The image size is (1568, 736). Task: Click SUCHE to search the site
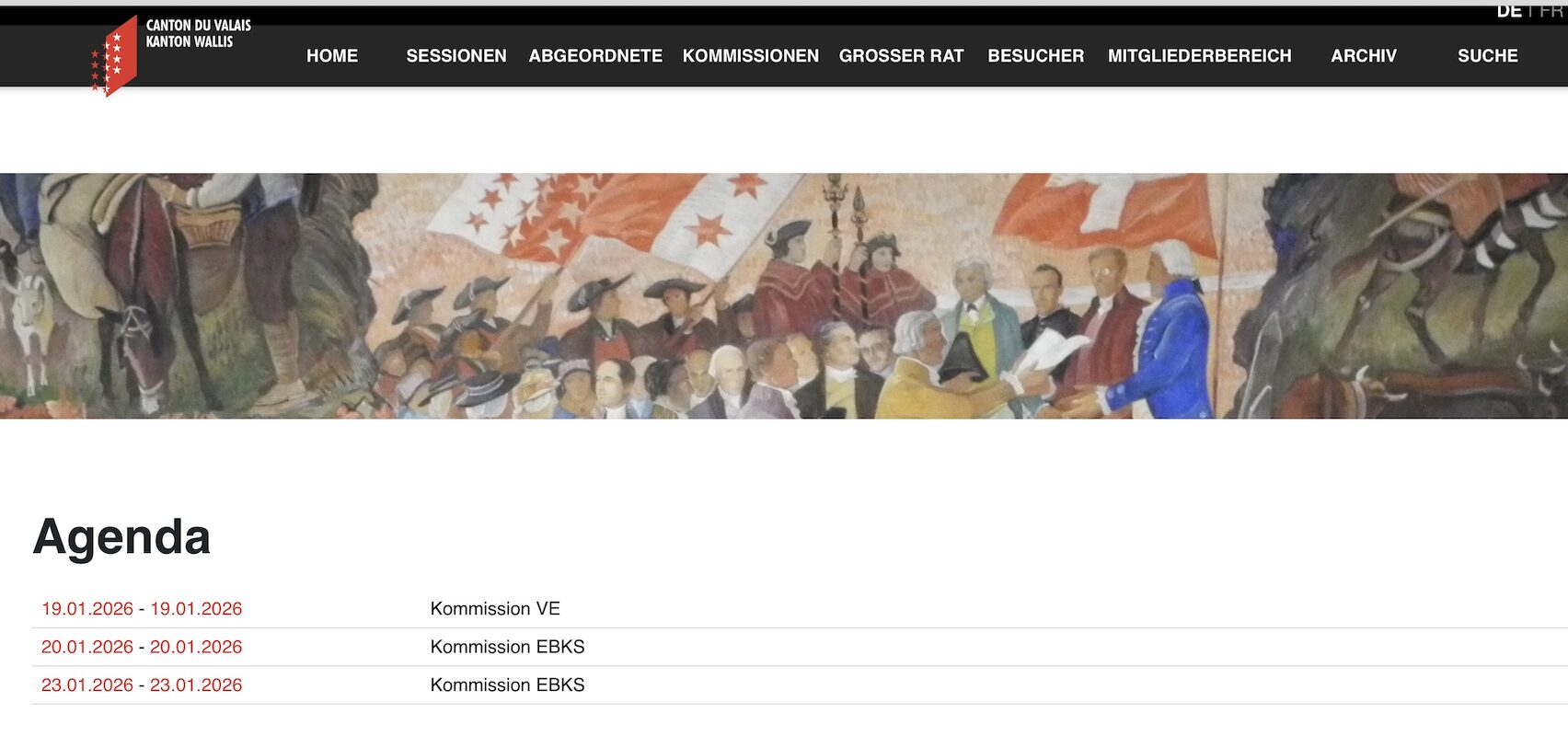[1488, 56]
